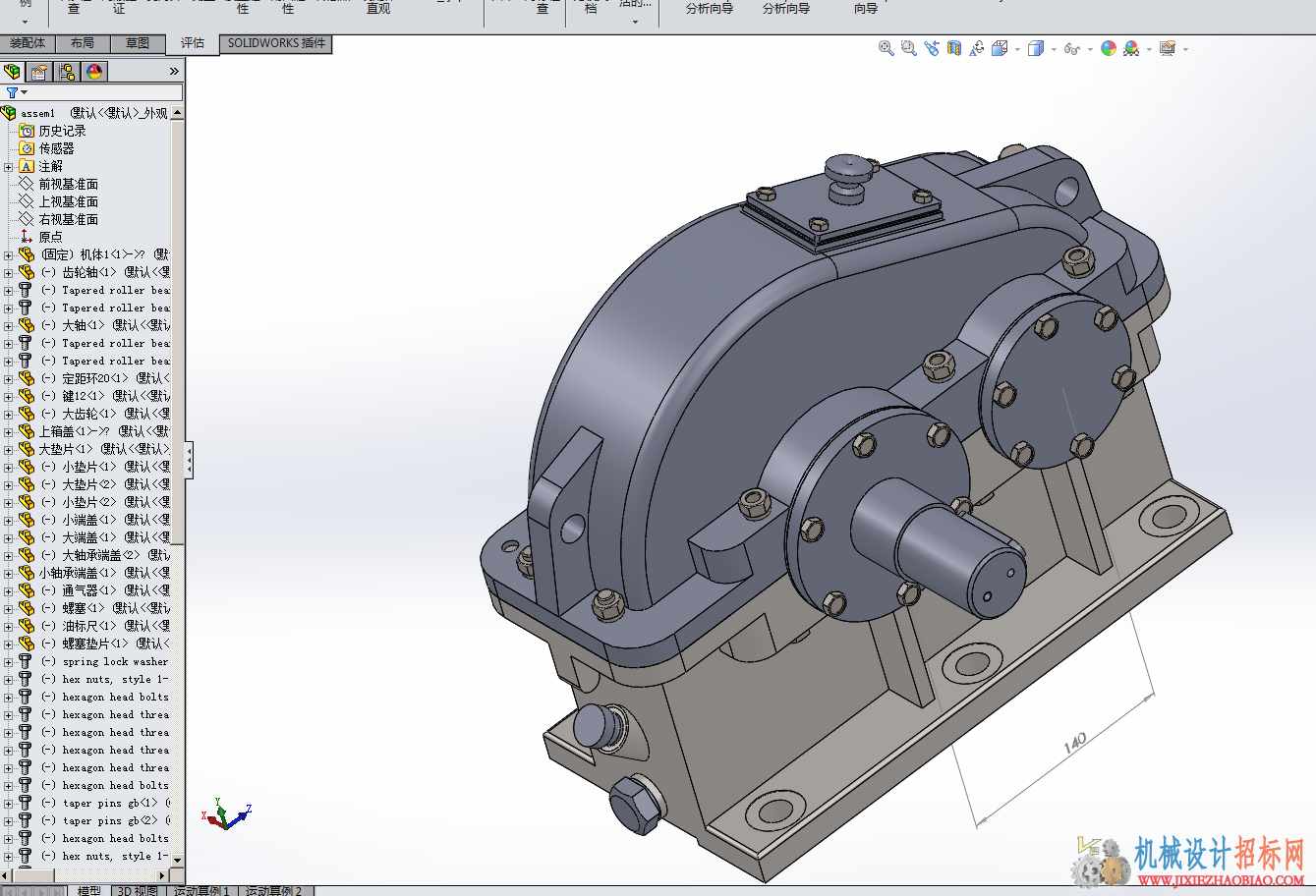Switch to the 装配体 tab
This screenshot has height=896, width=1316.
click(x=28, y=43)
